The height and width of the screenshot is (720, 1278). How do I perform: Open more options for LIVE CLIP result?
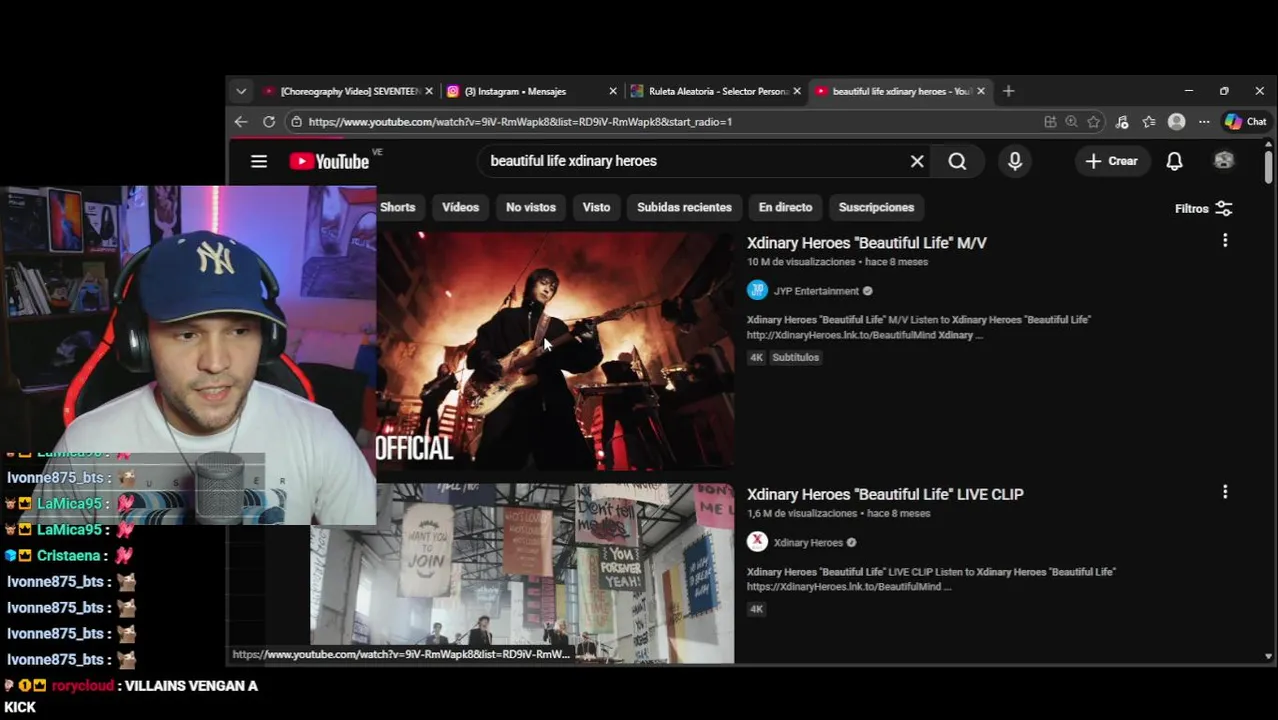pos(1225,492)
